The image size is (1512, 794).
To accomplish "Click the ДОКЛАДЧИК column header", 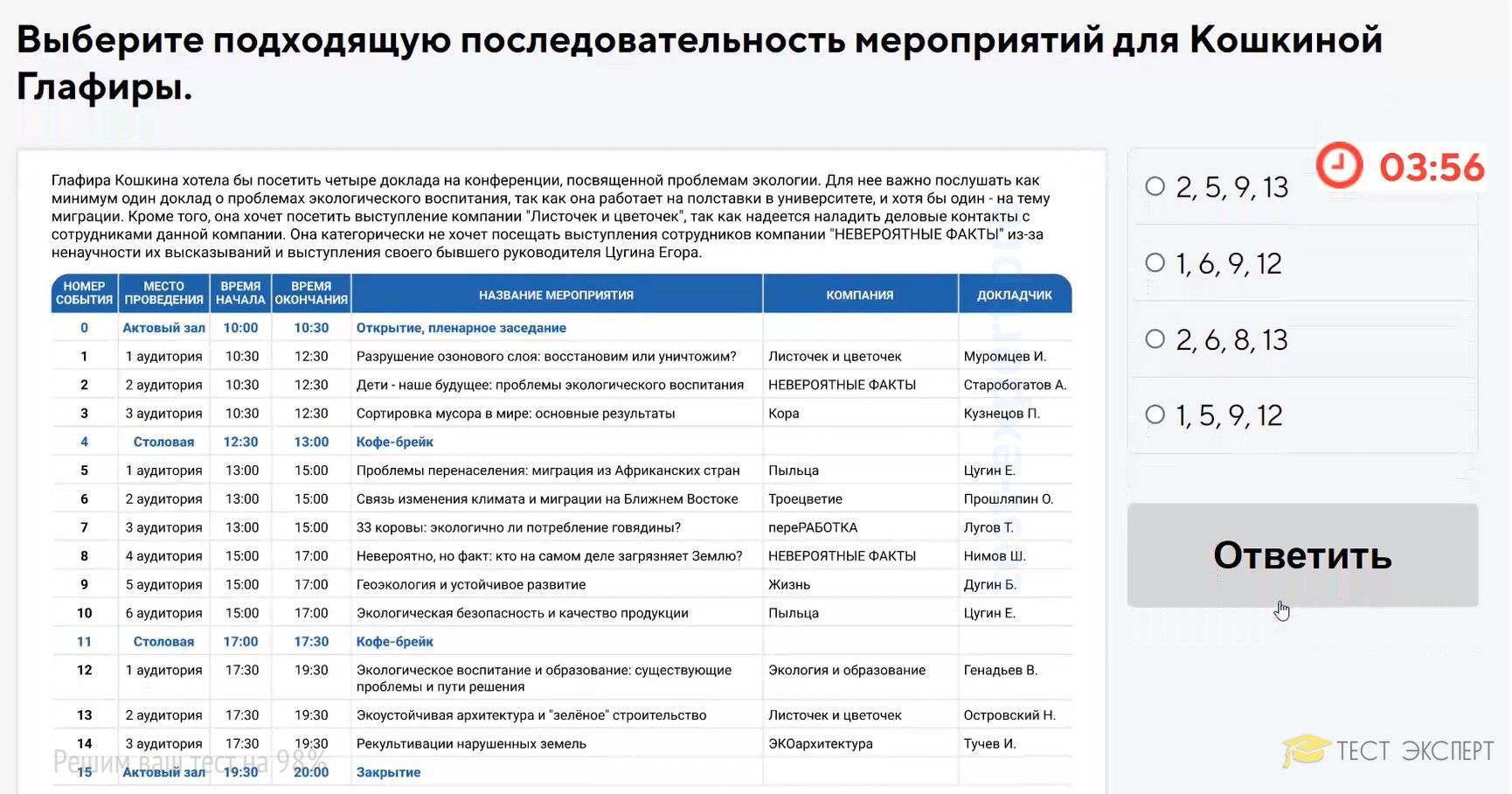I will [x=1014, y=295].
